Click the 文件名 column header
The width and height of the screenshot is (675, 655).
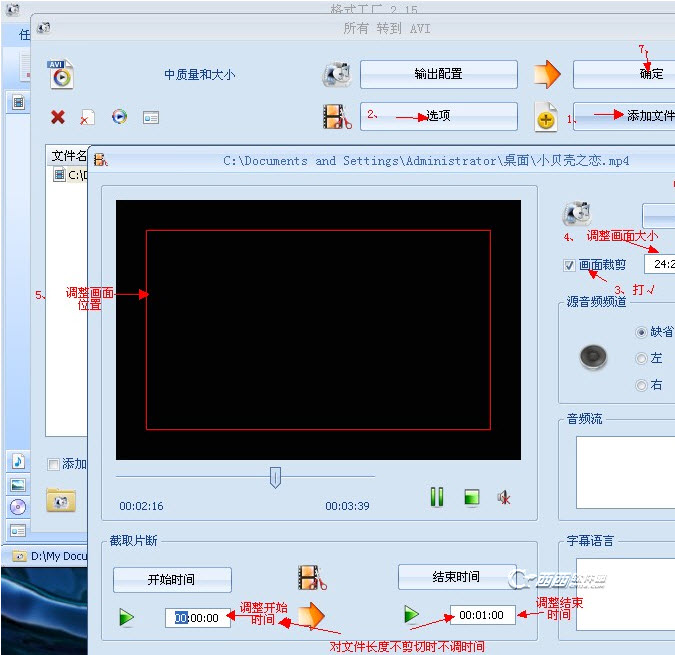[x=68, y=156]
